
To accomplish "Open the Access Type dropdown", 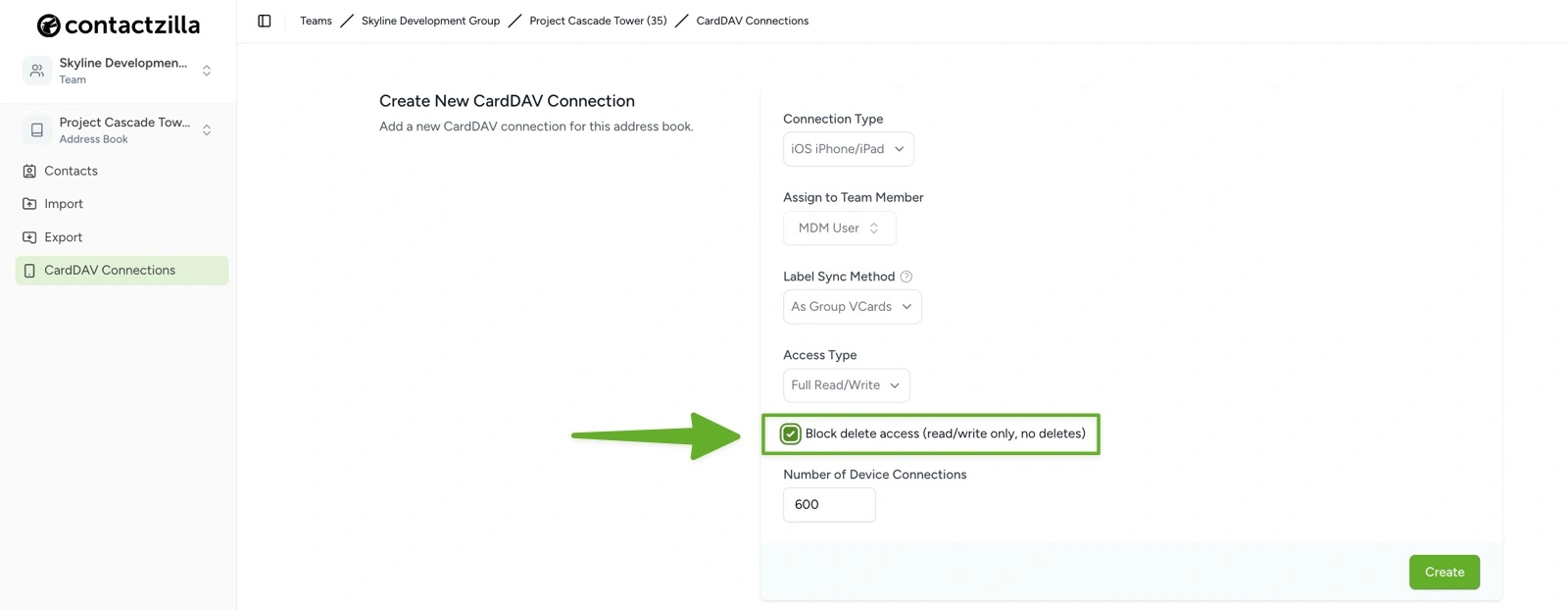I will pos(845,384).
